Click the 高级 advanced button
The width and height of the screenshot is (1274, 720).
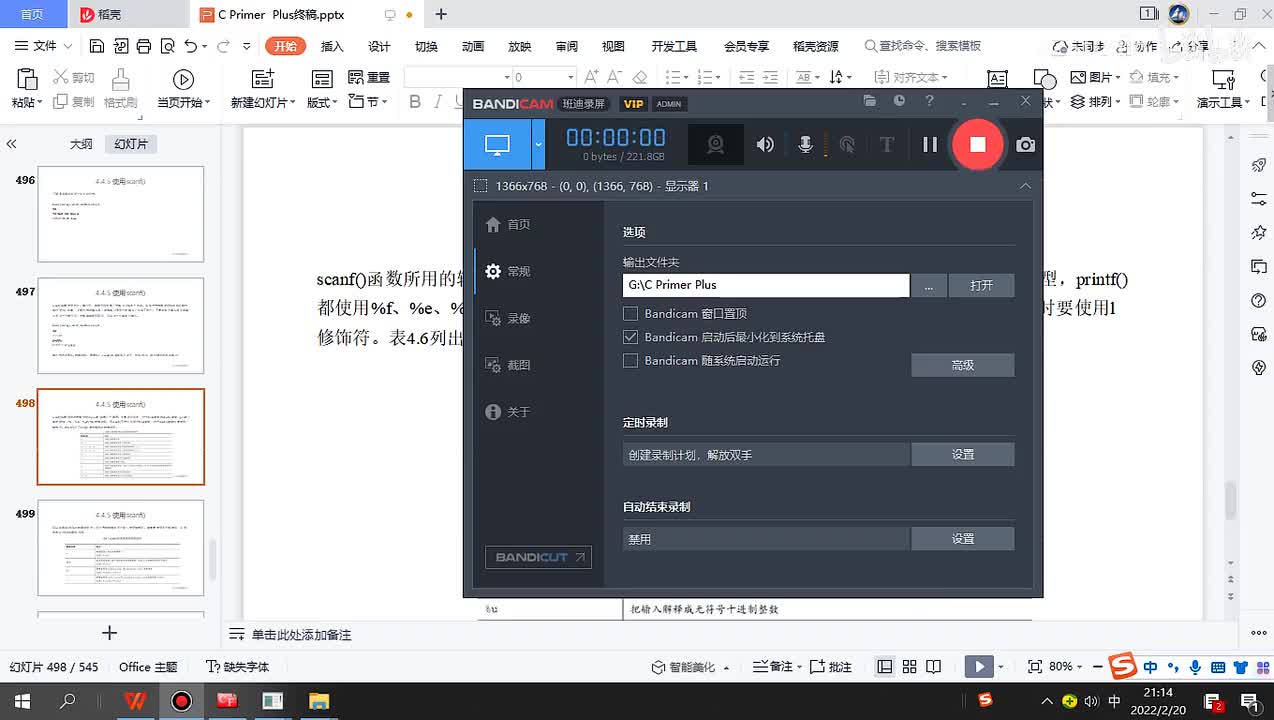(x=962, y=365)
